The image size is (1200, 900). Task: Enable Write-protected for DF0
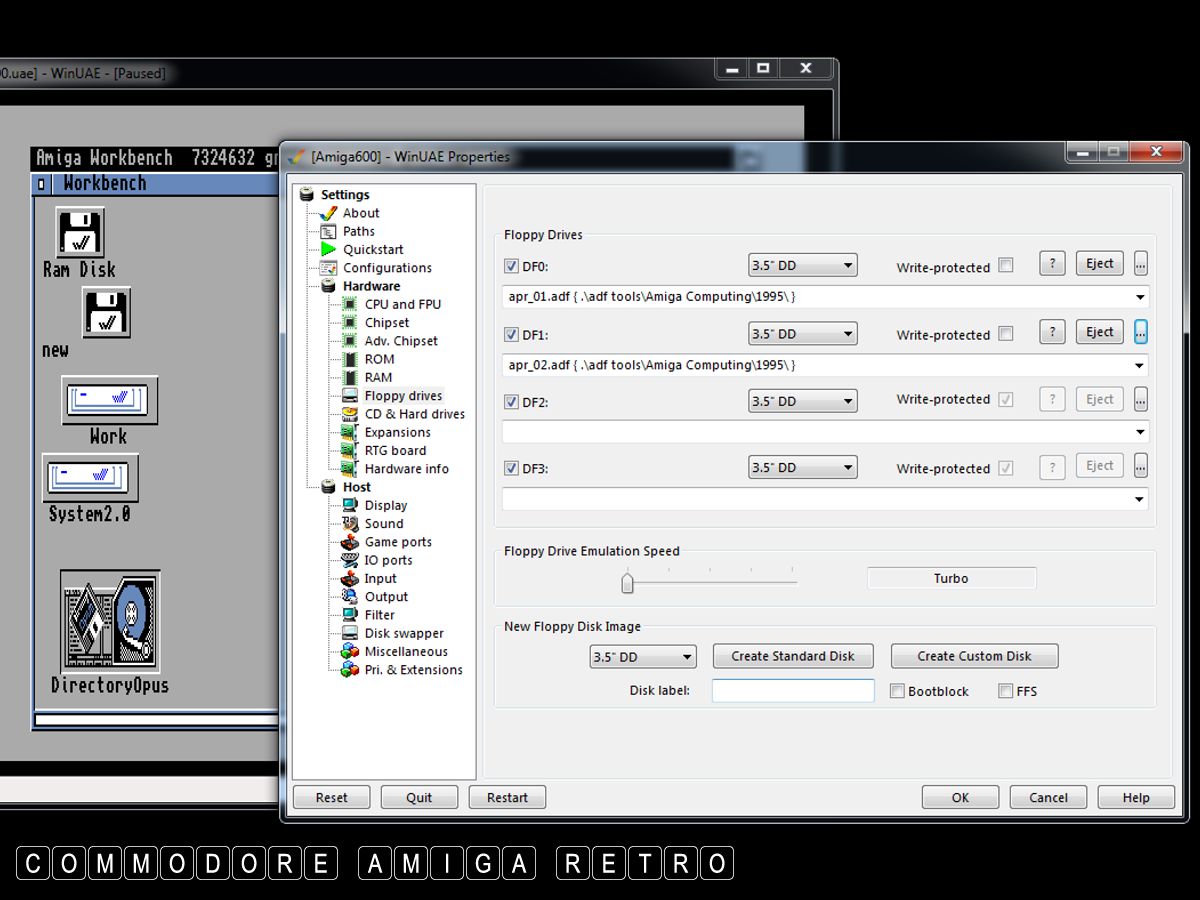(1006, 265)
